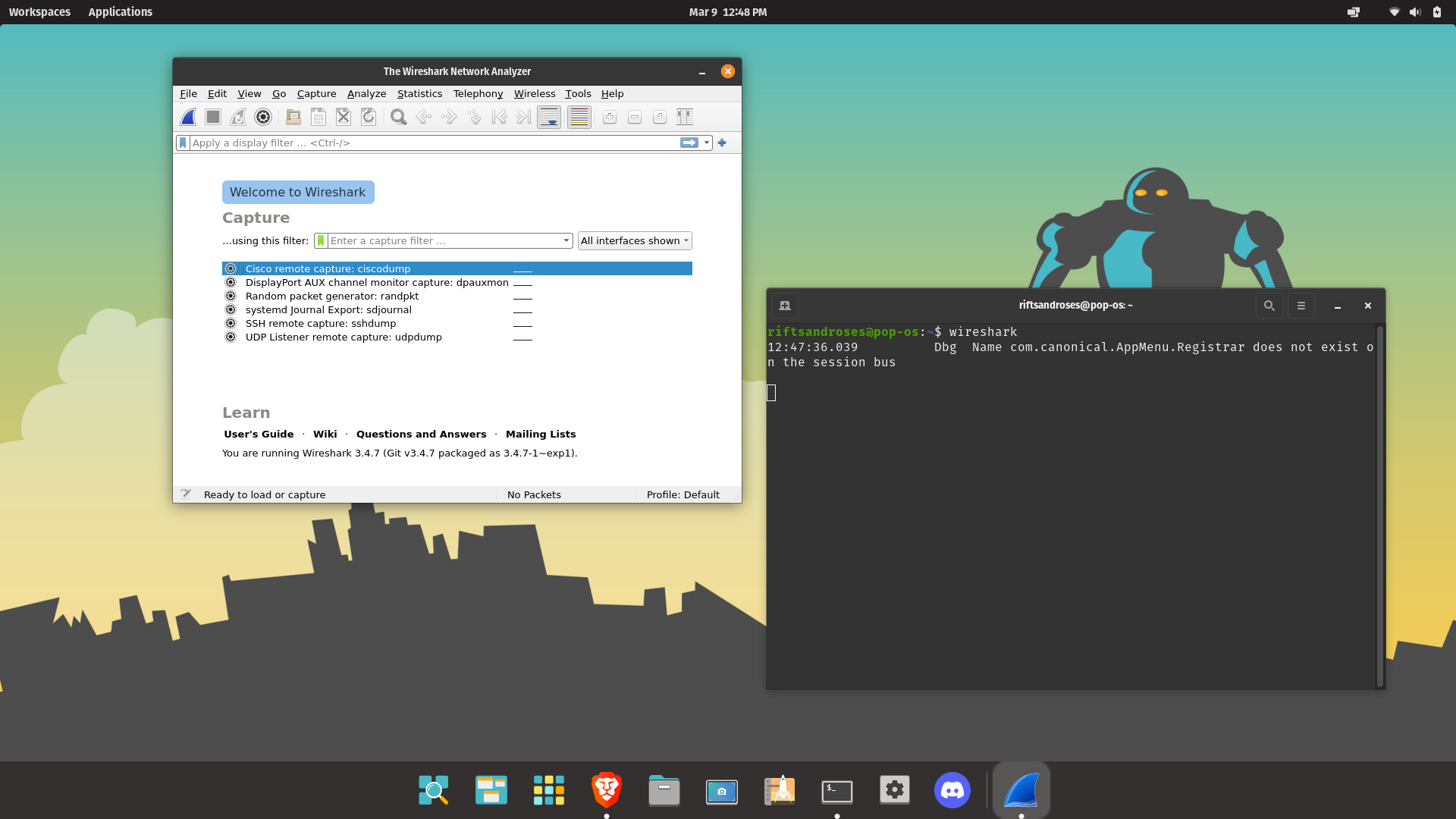Image resolution: width=1456 pixels, height=819 pixels.
Task: Select systemd Journal Export: sdjournal row
Action: tap(457, 309)
